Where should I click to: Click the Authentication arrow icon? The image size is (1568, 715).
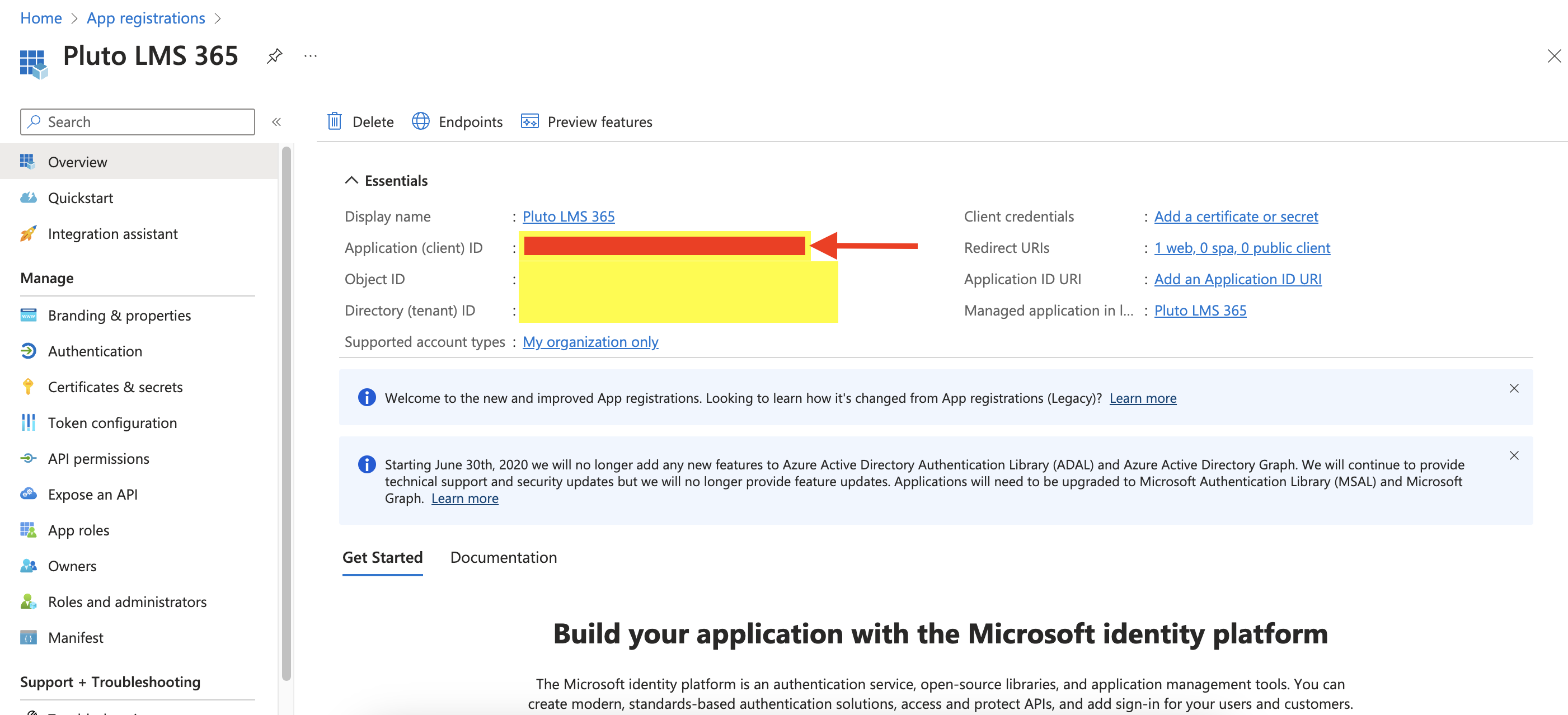[28, 350]
